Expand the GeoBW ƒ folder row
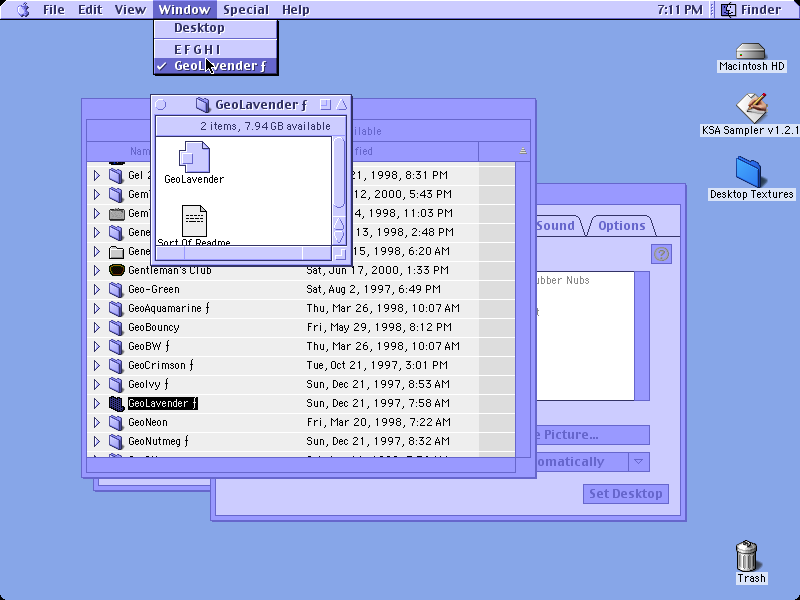The image size is (800, 600). 97,346
